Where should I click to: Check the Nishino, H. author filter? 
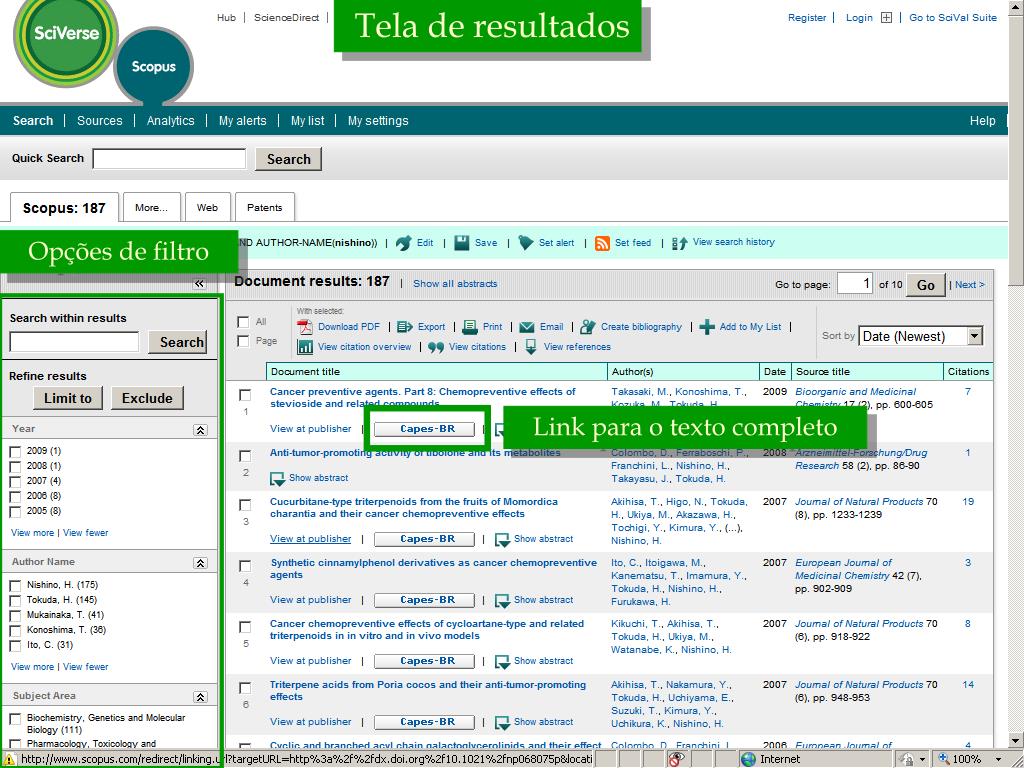pos(15,585)
